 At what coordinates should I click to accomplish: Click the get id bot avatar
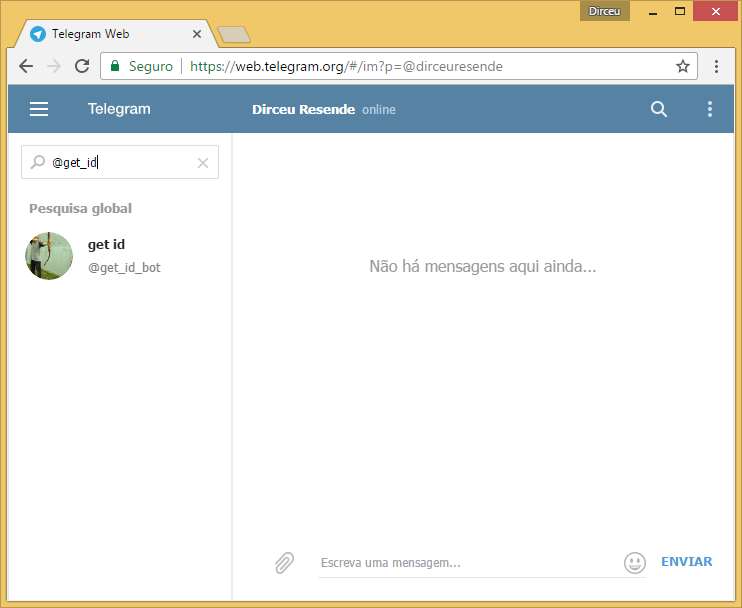[x=49, y=256]
